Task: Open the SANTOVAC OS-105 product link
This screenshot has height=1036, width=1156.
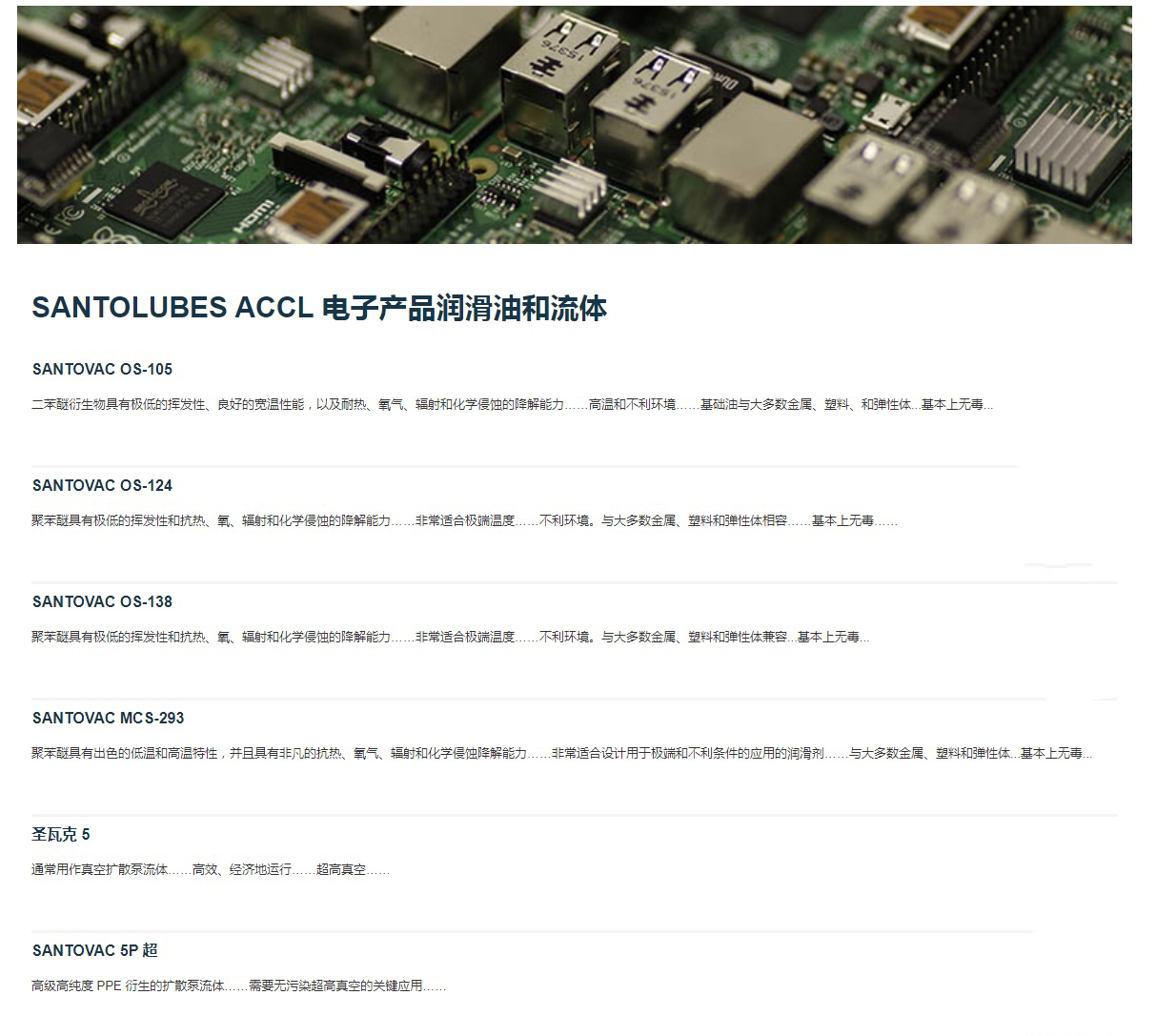Action: click(x=102, y=369)
